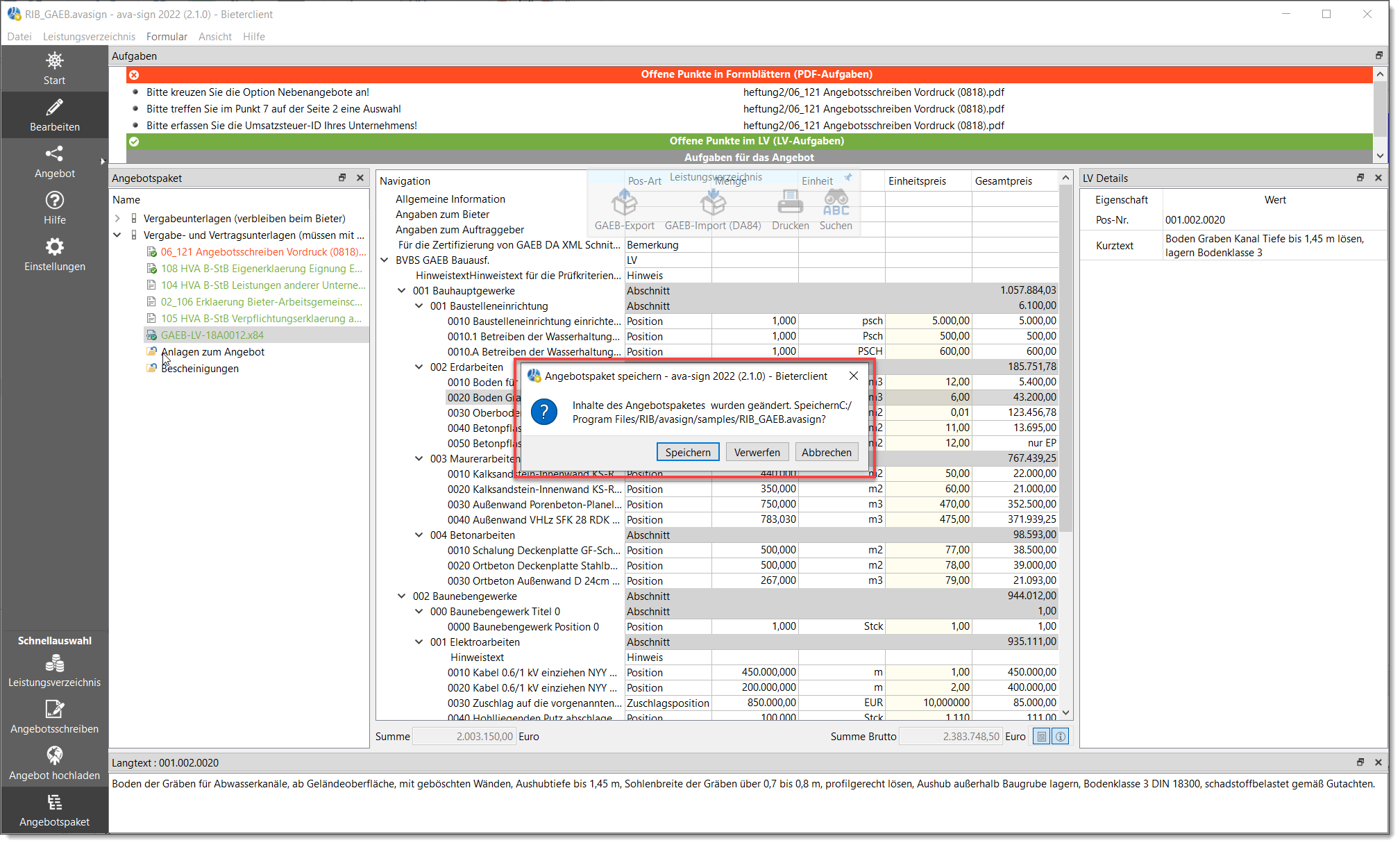The width and height of the screenshot is (1400, 845).
Task: Collapse BVBS GAEB Bauausf. node
Action: point(385,260)
